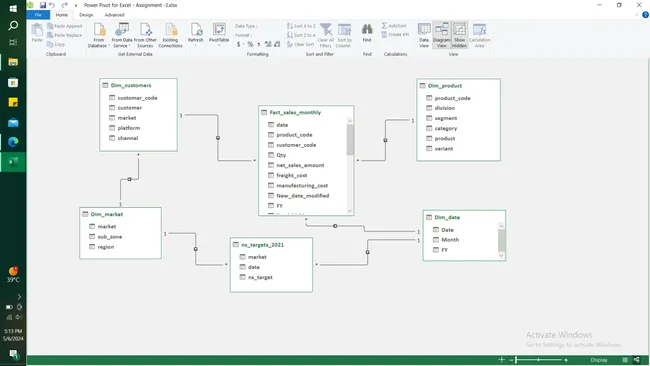Open the Find binoculars tool
The image size is (650, 366).
tap(367, 33)
